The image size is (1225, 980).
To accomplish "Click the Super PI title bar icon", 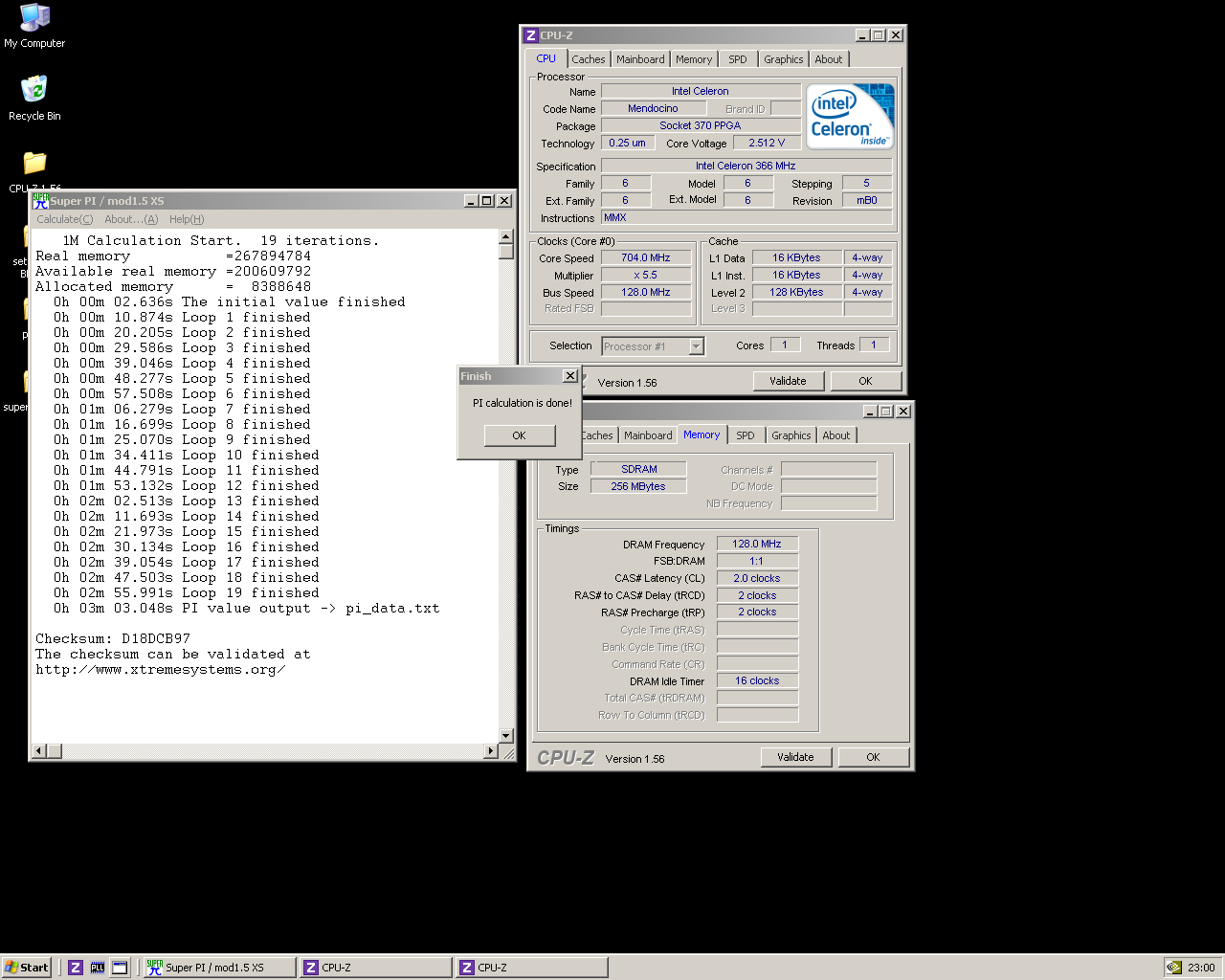I will point(40,201).
